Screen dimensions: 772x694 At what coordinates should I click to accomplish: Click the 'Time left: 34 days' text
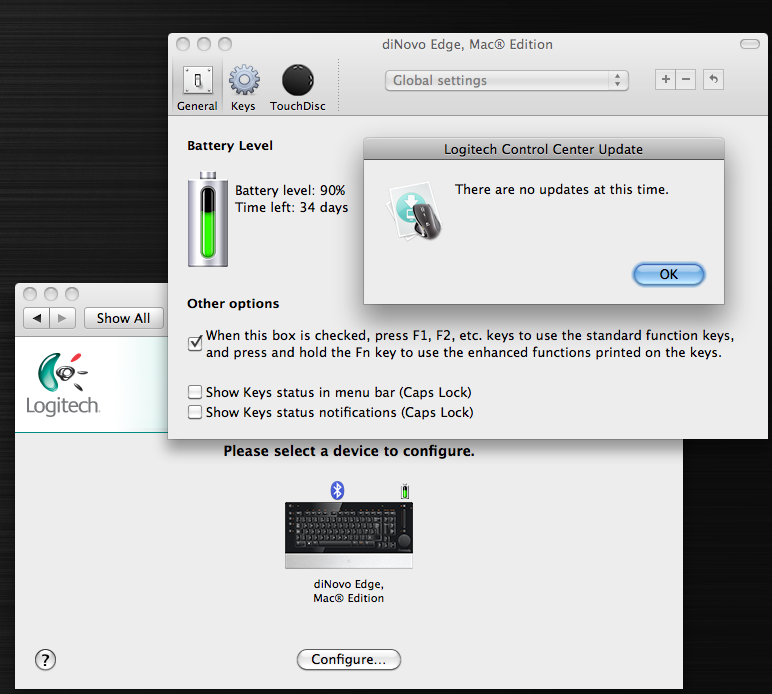(x=291, y=208)
